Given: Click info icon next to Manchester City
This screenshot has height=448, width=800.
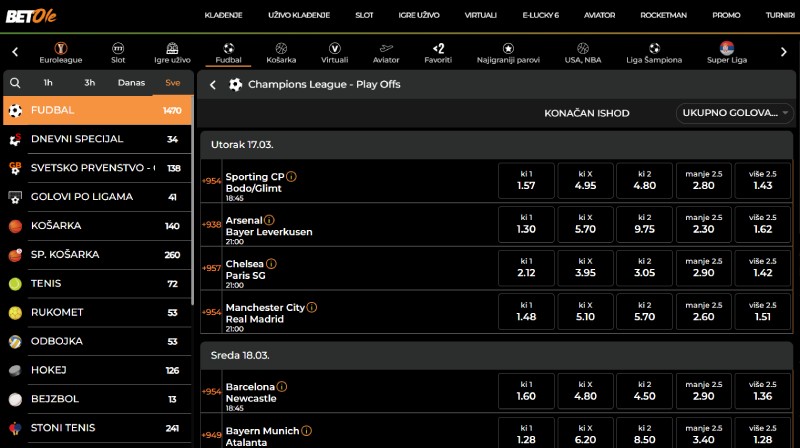Looking at the screenshot, I should click(x=312, y=308).
